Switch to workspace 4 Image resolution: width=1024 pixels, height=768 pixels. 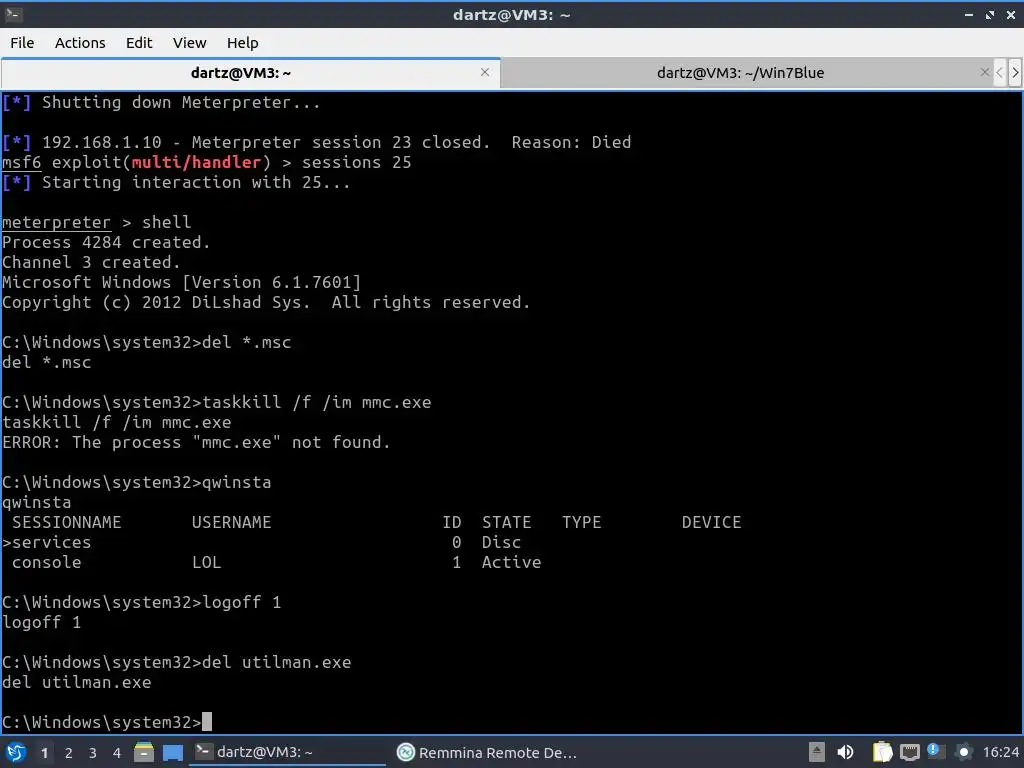(117, 753)
